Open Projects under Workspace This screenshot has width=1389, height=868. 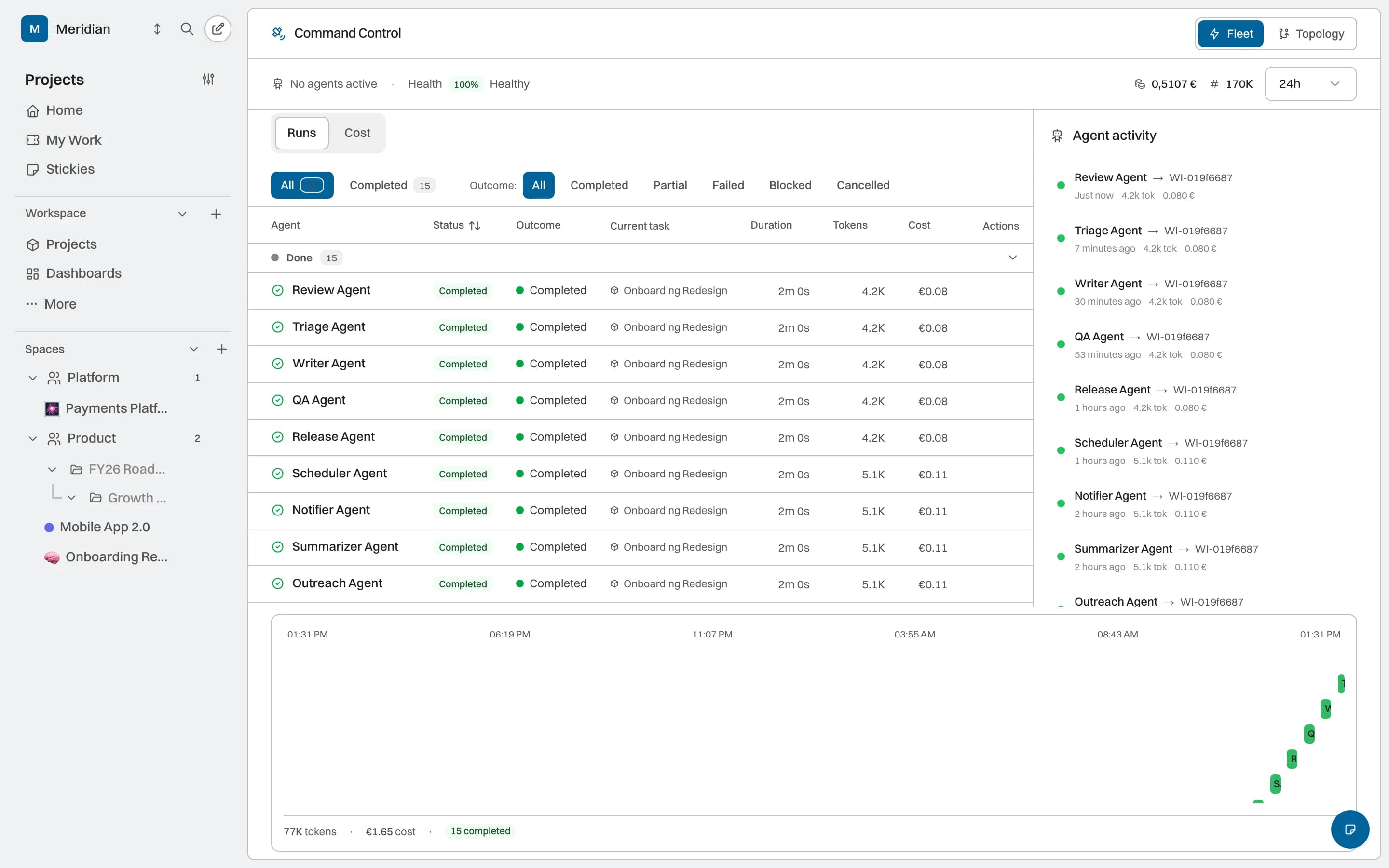pos(61,244)
